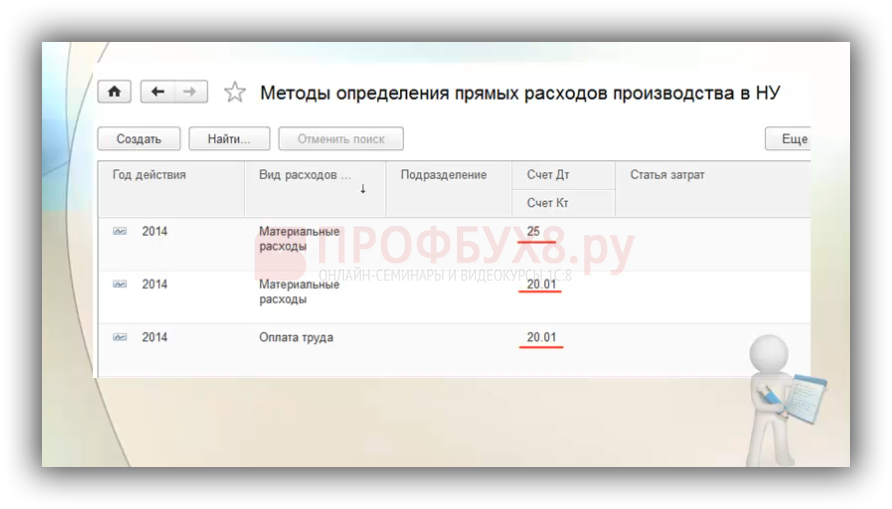Click record icon of Материальные расходы 20.01 row
The height and width of the screenshot is (509, 892).
click(x=120, y=284)
